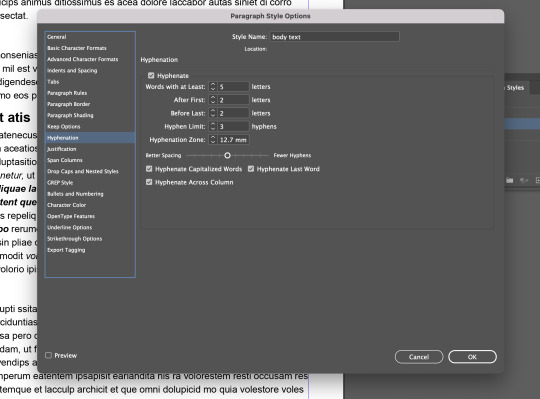Click the Cancel button
This screenshot has height=399, width=540.
[419, 357]
